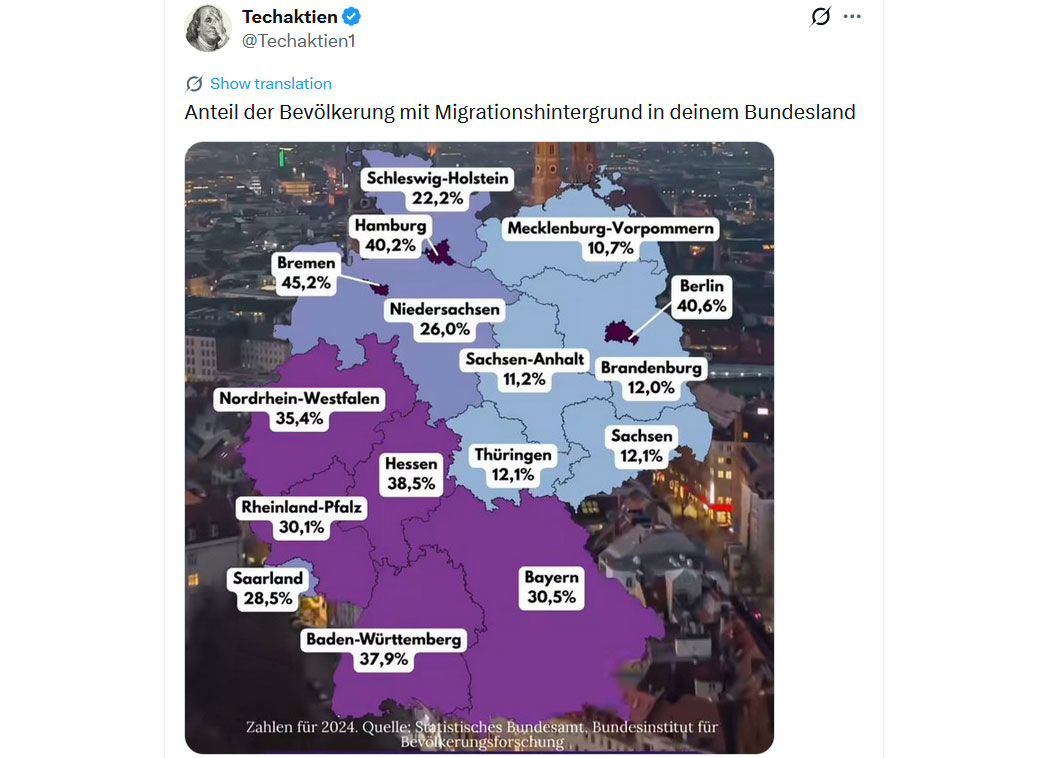
Task: Click the Nordrhein-Westfalen 35,4% label
Action: tap(299, 408)
